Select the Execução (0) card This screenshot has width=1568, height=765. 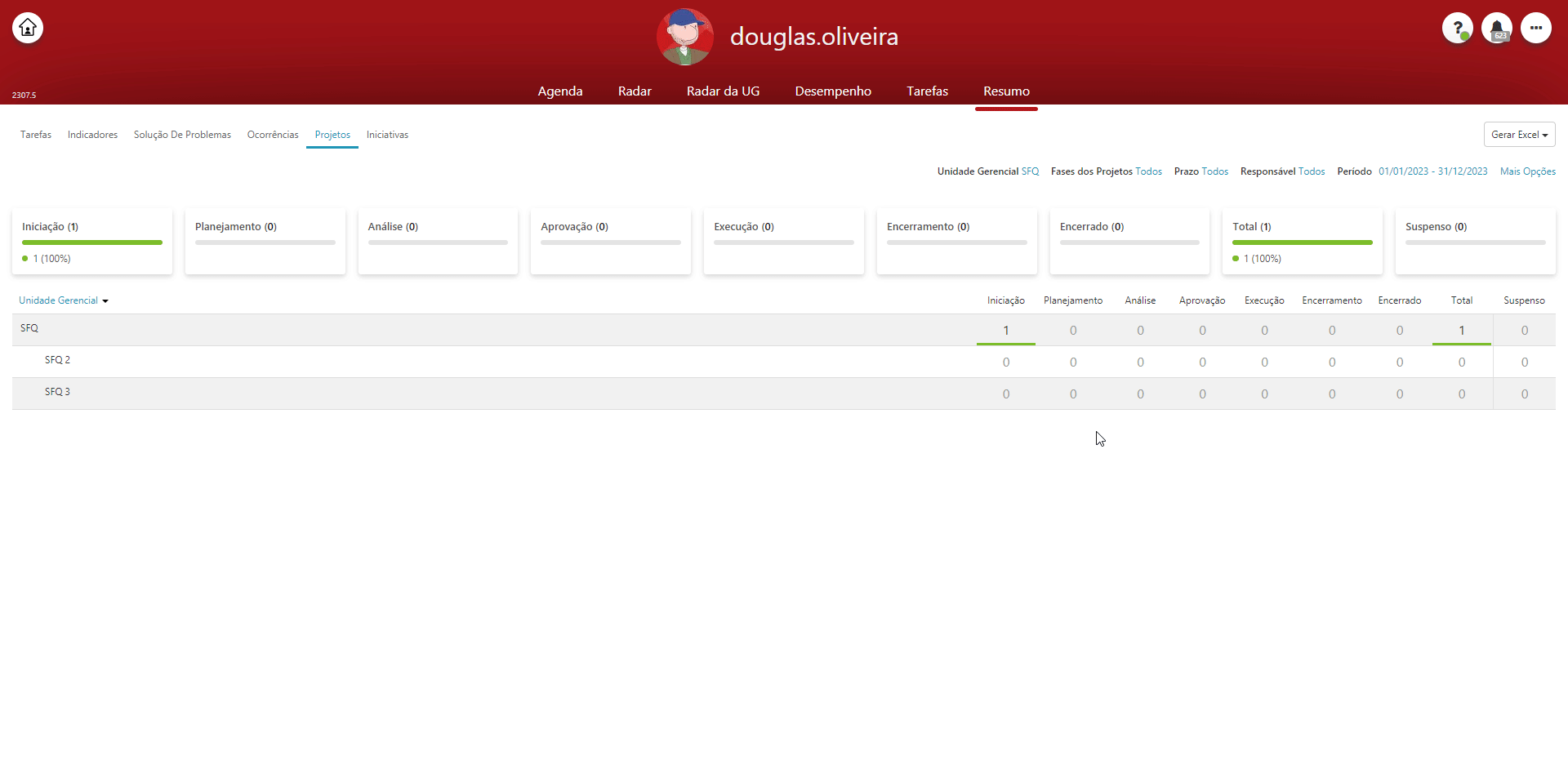(x=784, y=242)
